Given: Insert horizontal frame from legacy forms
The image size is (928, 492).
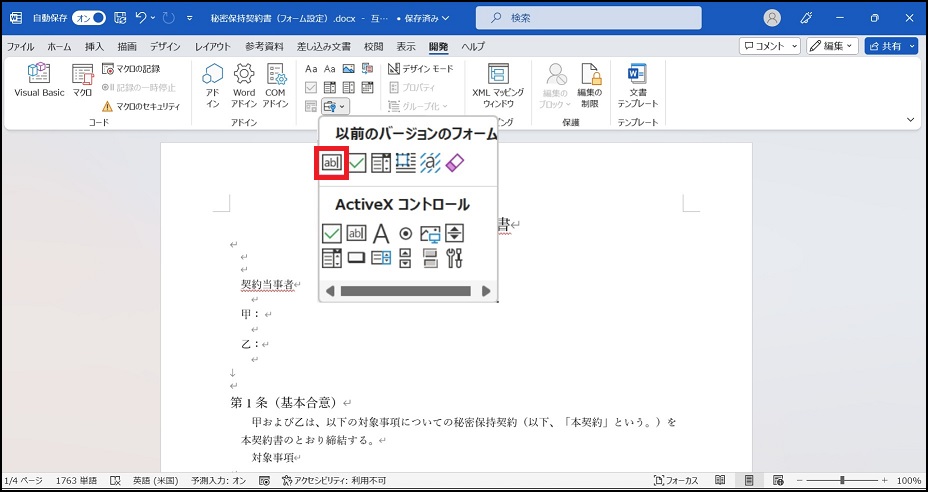Looking at the screenshot, I should click(x=405, y=163).
